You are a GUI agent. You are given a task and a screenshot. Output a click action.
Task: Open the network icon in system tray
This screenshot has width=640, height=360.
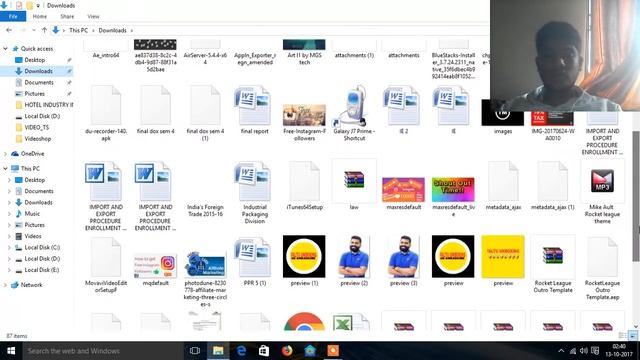click(573, 351)
